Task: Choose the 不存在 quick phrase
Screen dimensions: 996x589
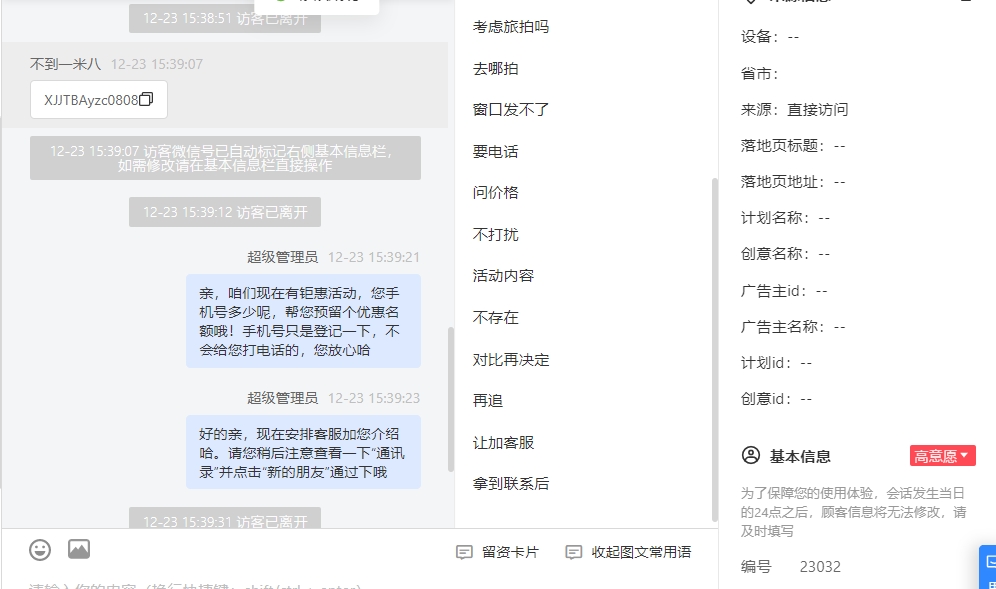Action: coord(495,318)
